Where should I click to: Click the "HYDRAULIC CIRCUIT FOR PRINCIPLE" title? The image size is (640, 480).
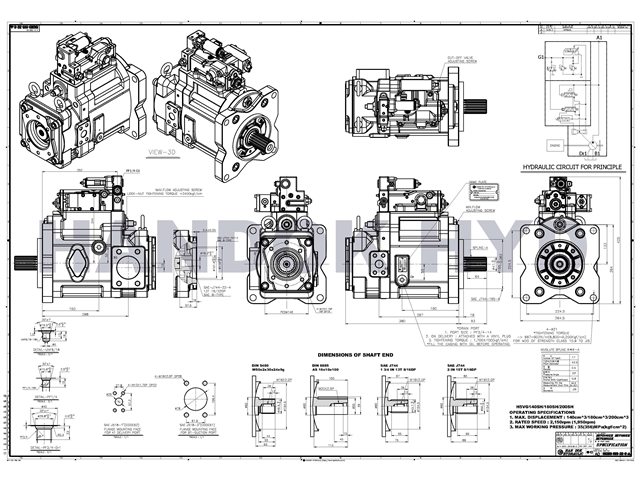click(572, 167)
